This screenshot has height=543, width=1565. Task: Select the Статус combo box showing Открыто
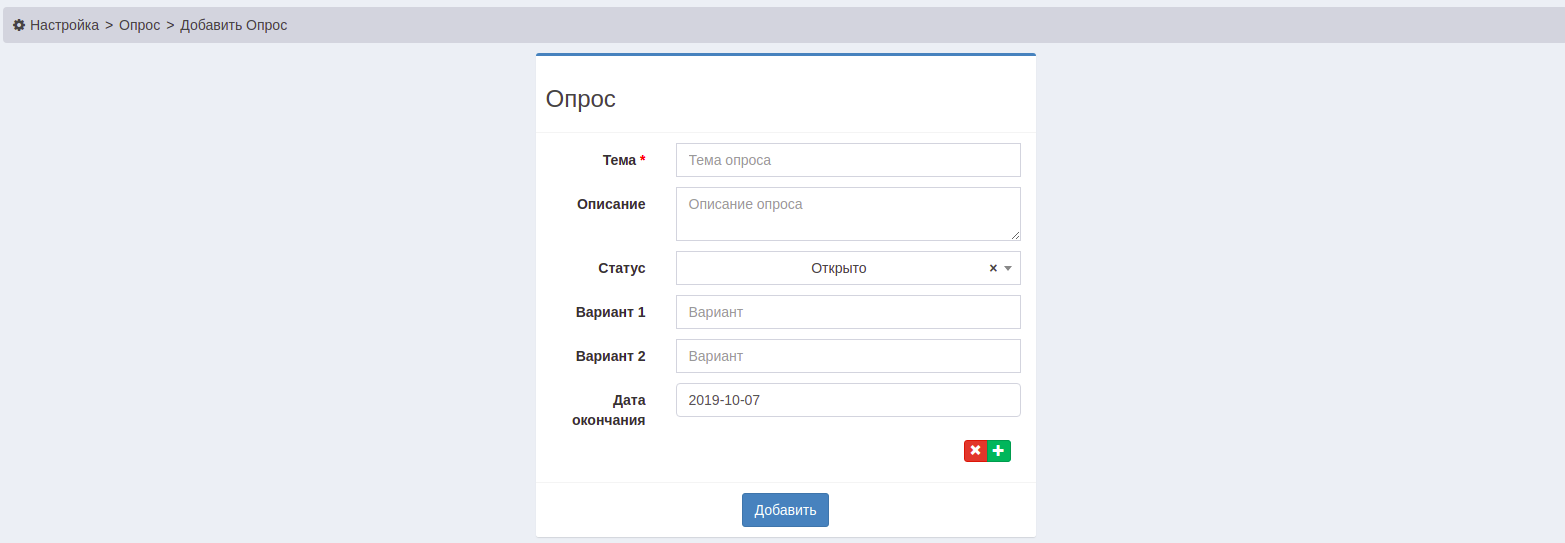[x=848, y=268]
